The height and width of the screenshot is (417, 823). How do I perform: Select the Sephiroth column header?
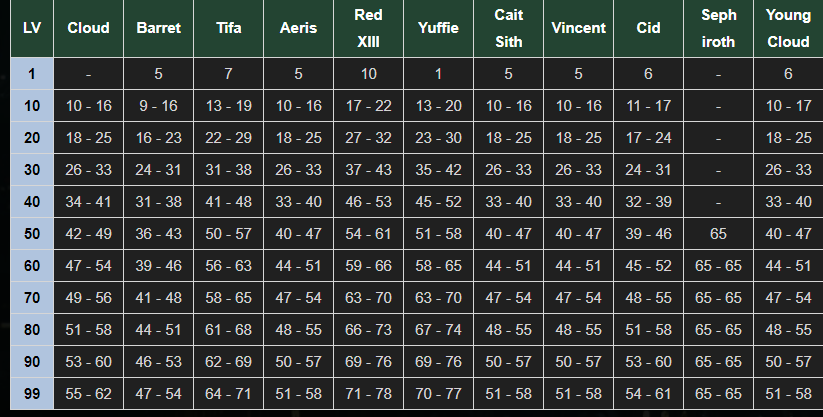pos(718,28)
